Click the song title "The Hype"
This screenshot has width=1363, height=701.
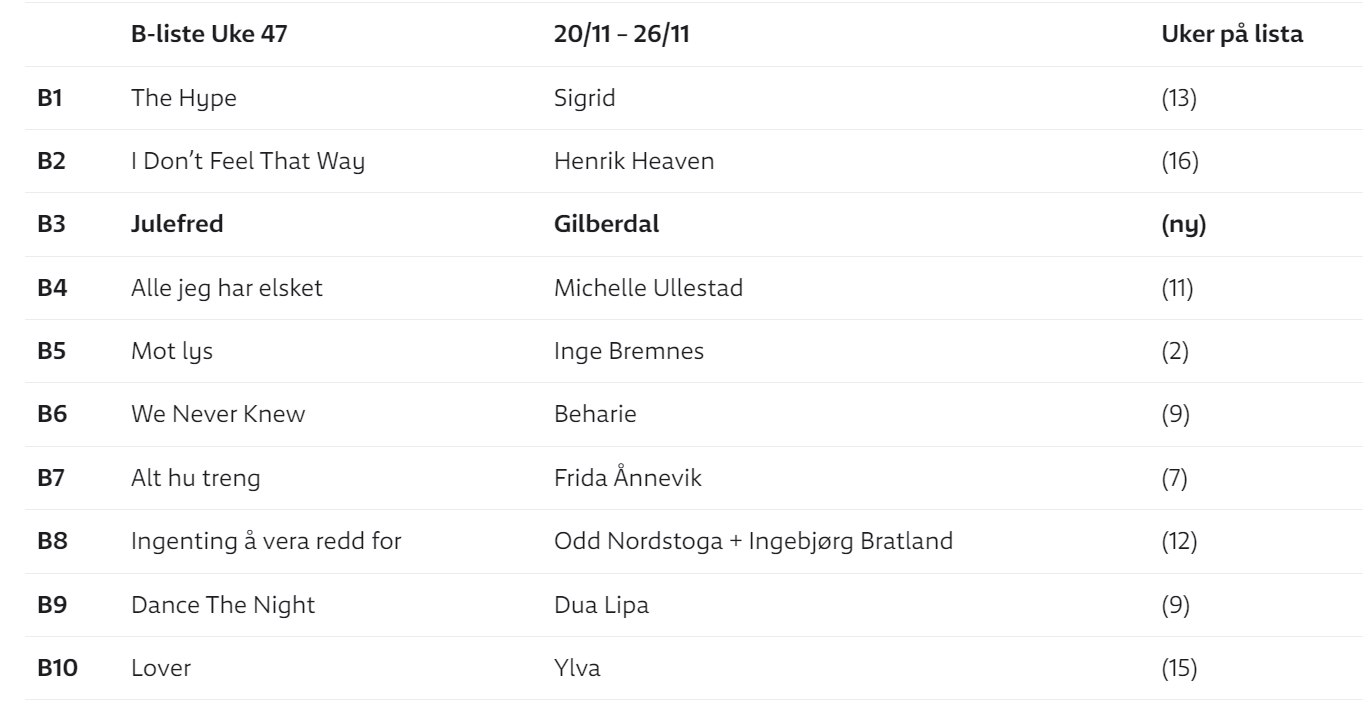pos(170,98)
